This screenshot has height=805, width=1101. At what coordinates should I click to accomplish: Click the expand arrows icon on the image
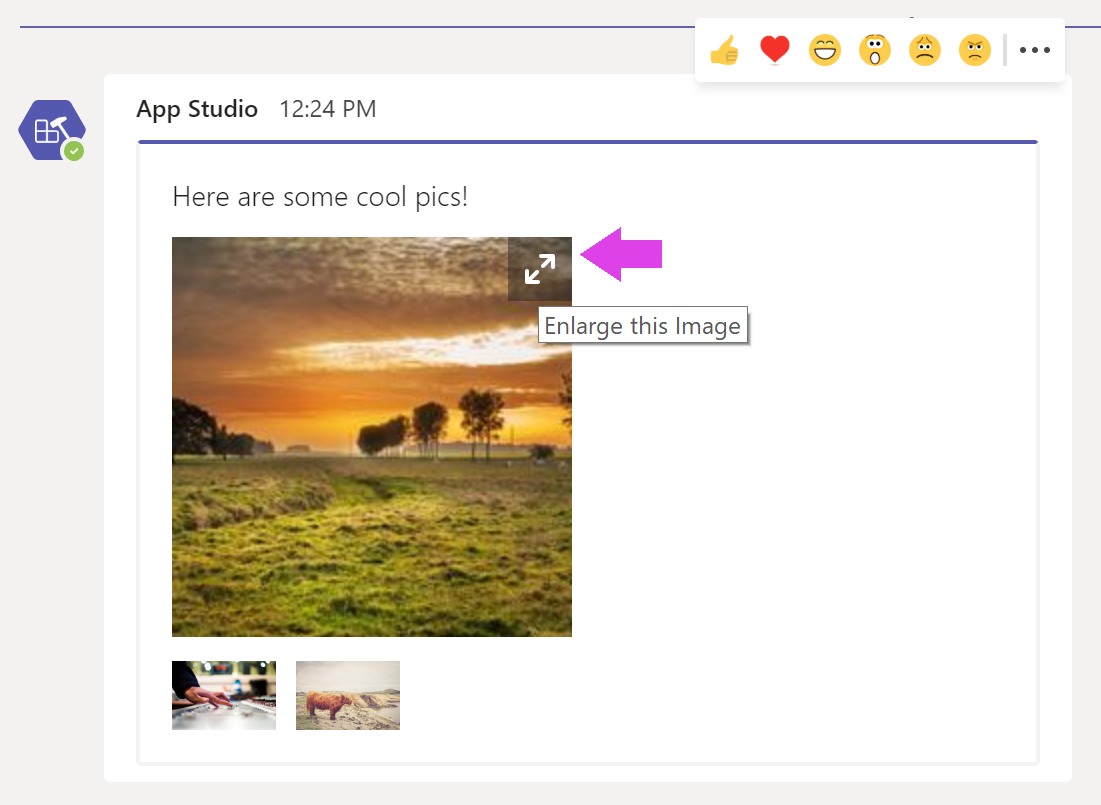[x=540, y=268]
